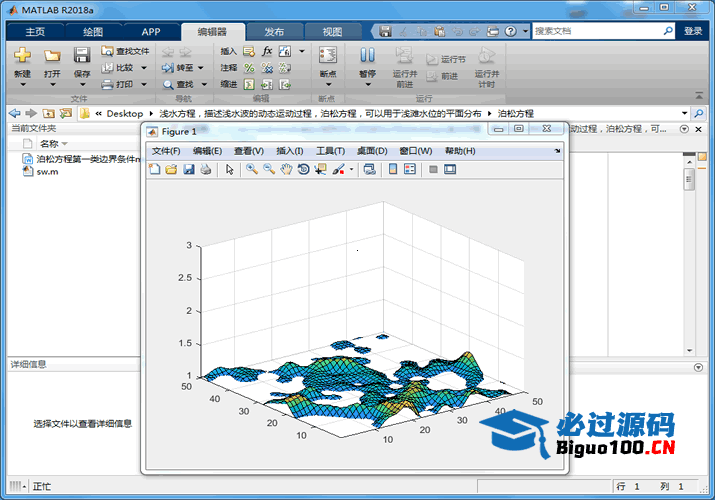
Task: Open 查看(V) menu in Figure 1
Action: (x=249, y=151)
